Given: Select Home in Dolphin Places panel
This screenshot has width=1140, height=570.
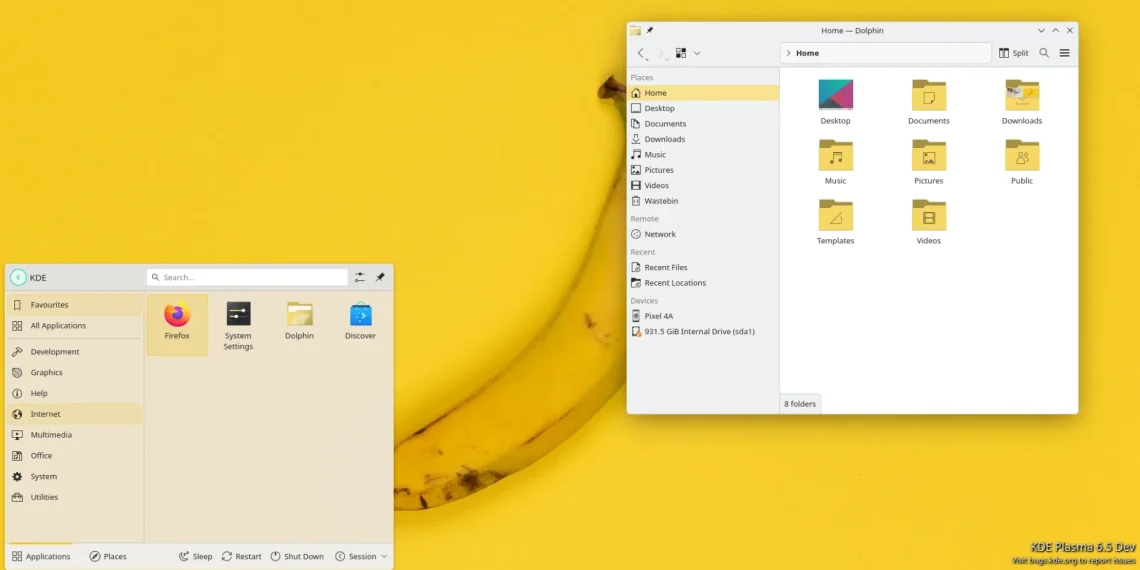Looking at the screenshot, I should [702, 92].
